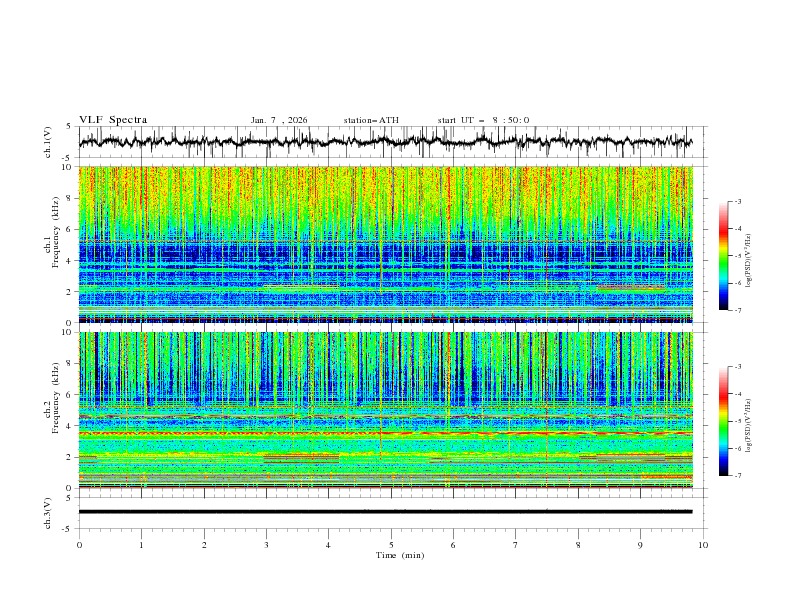
Task: Click time axis tick label "5"
Action: (x=391, y=545)
